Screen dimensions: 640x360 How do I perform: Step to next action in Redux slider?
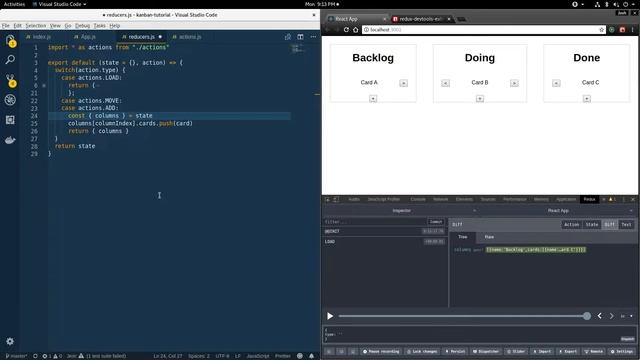click(611, 316)
